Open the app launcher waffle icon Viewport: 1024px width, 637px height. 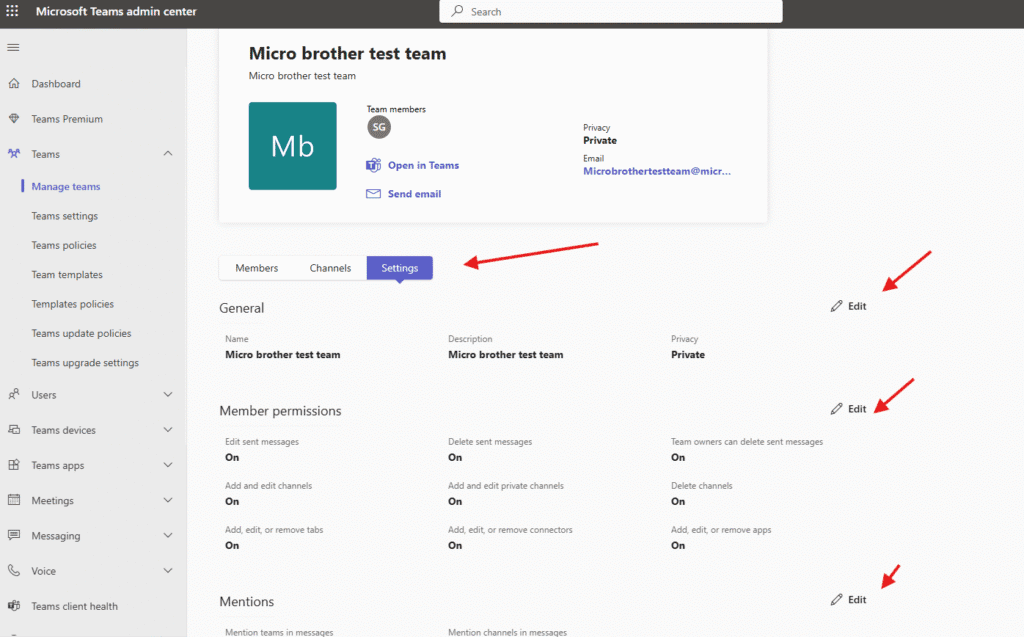pos(13,12)
